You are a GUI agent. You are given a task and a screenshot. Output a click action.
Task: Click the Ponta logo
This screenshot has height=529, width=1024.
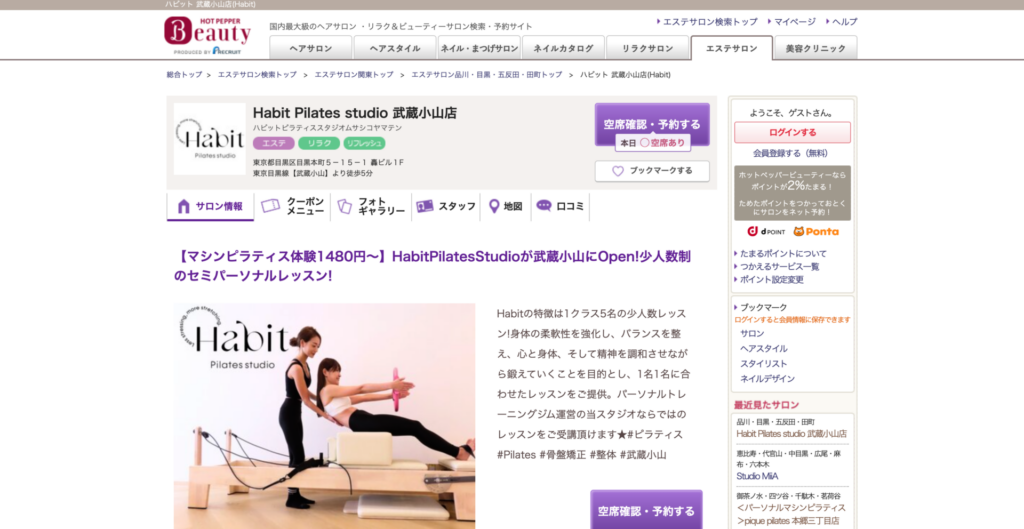tap(816, 231)
